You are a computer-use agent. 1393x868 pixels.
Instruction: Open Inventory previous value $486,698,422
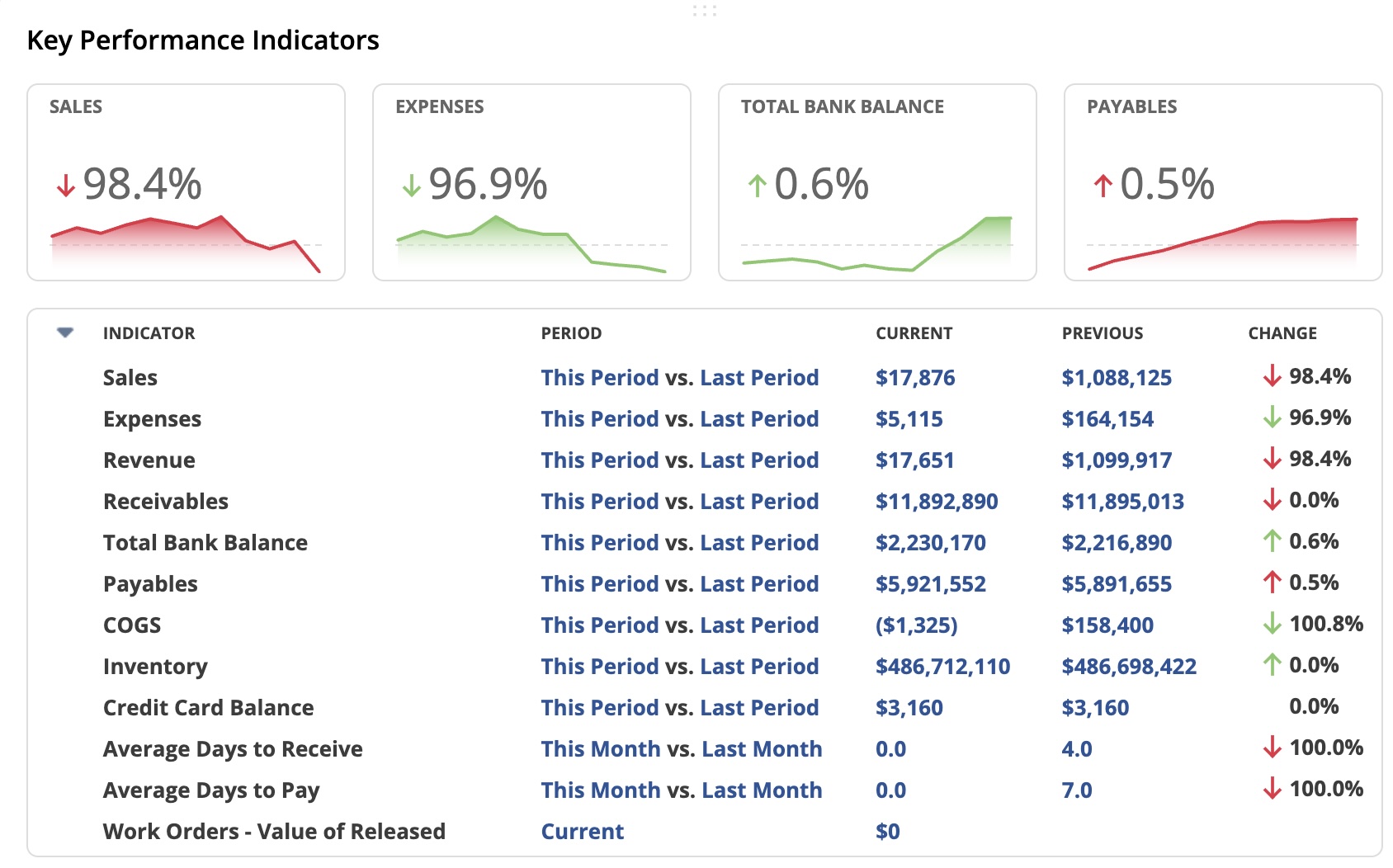[1129, 667]
